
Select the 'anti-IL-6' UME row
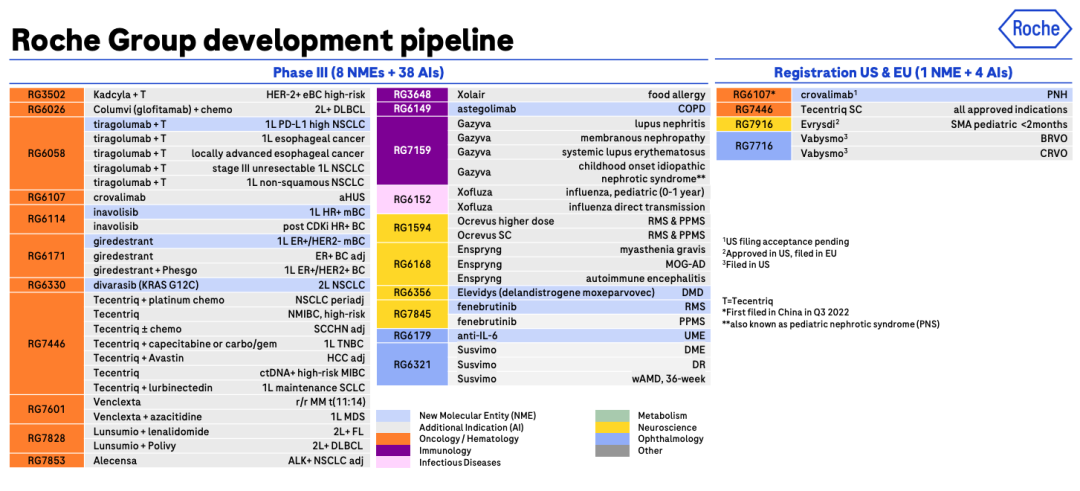pyautogui.click(x=578, y=335)
